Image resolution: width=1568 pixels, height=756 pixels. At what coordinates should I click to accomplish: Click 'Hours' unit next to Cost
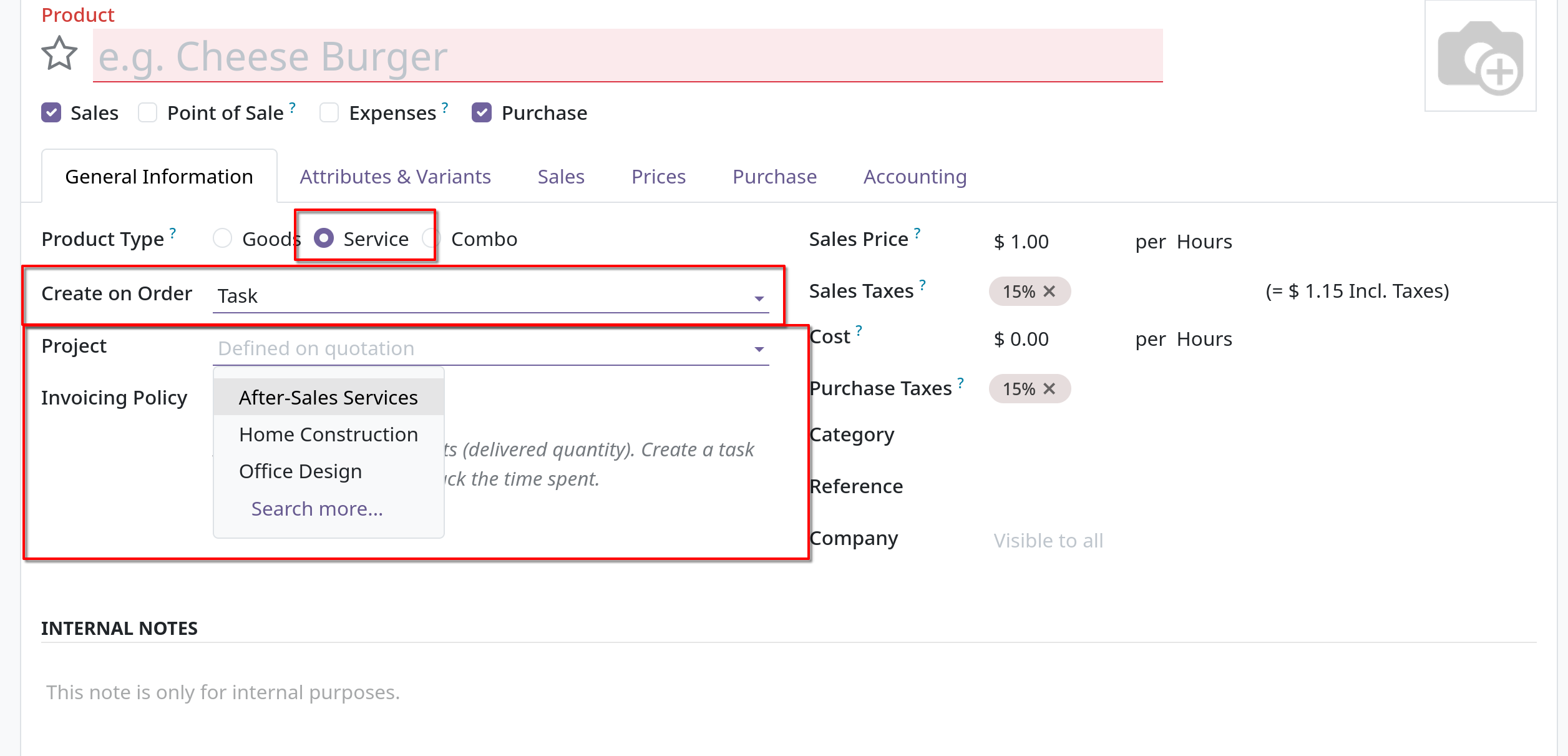pyautogui.click(x=1204, y=339)
